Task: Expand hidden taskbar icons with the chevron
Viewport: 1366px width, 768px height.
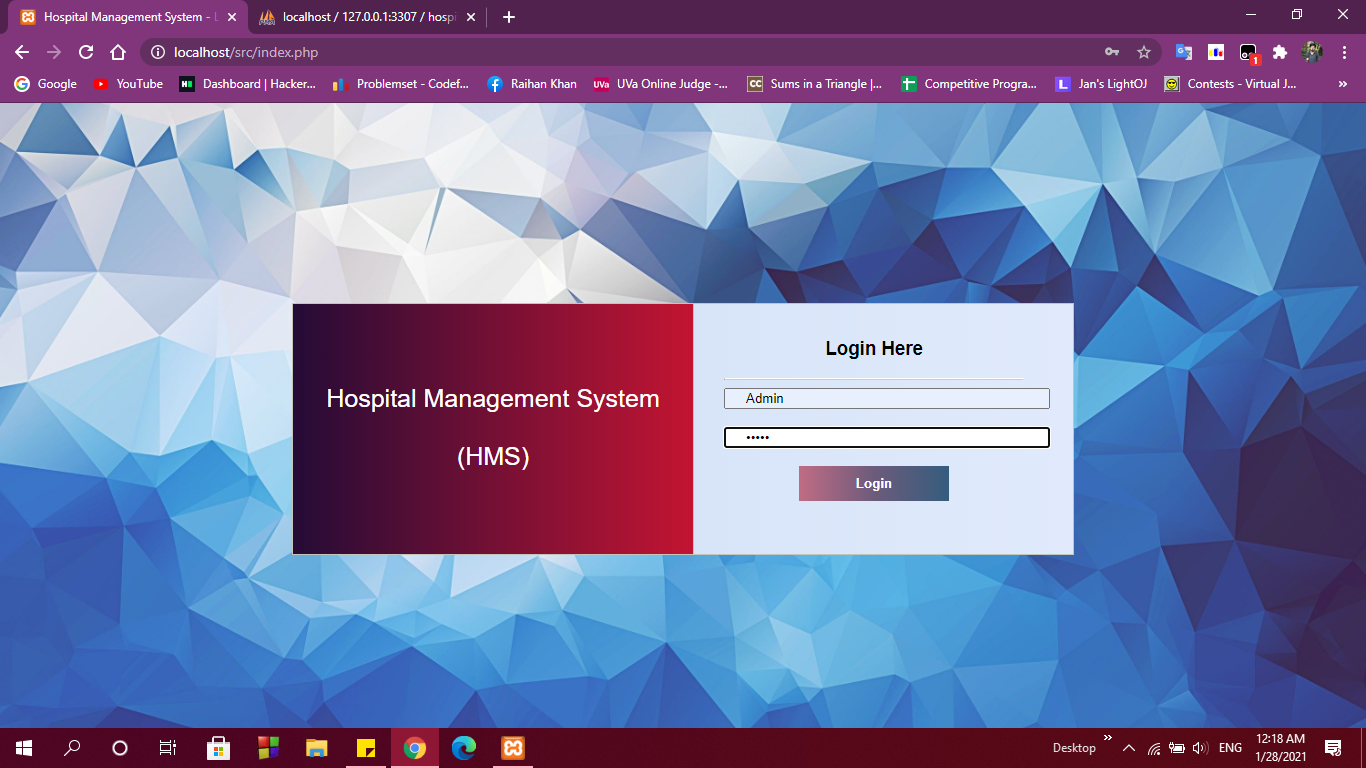Action: tap(1128, 747)
